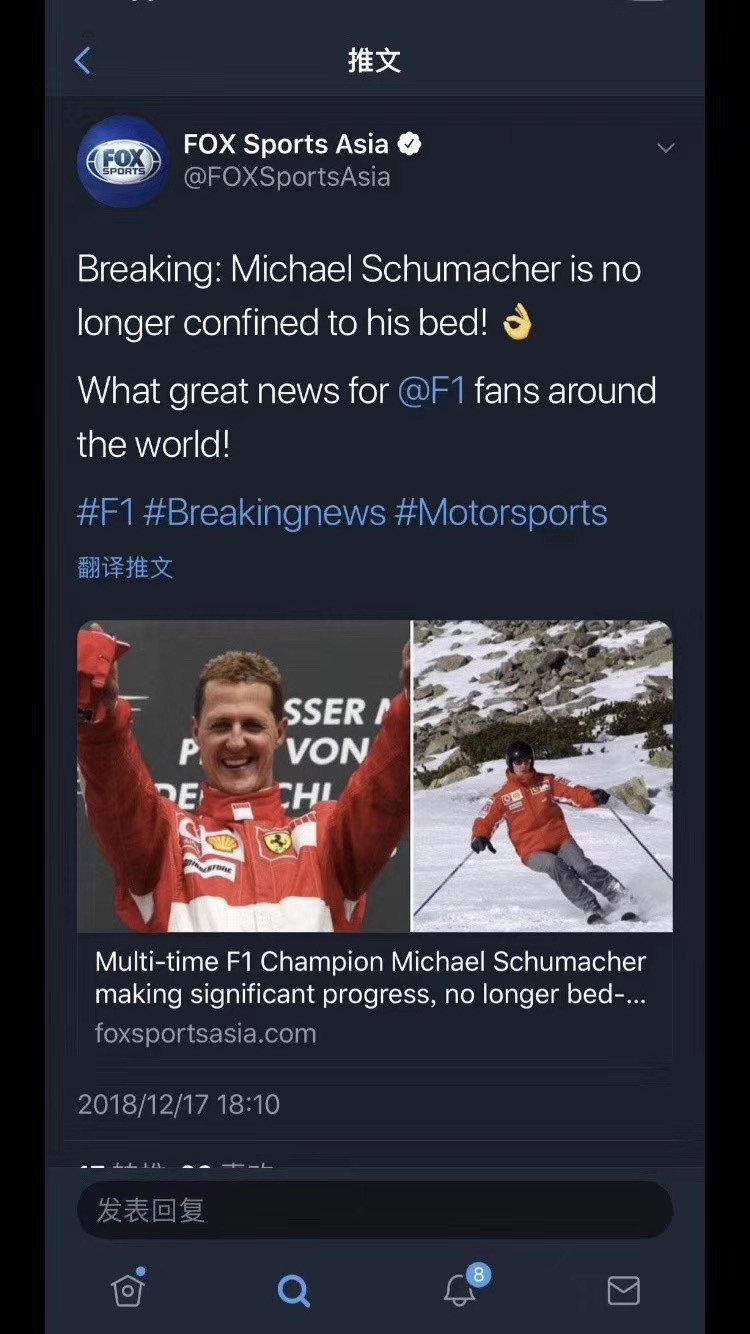Tap the @F1 mention in the tweet
Viewport: 750px width, 1334px height.
(431, 390)
